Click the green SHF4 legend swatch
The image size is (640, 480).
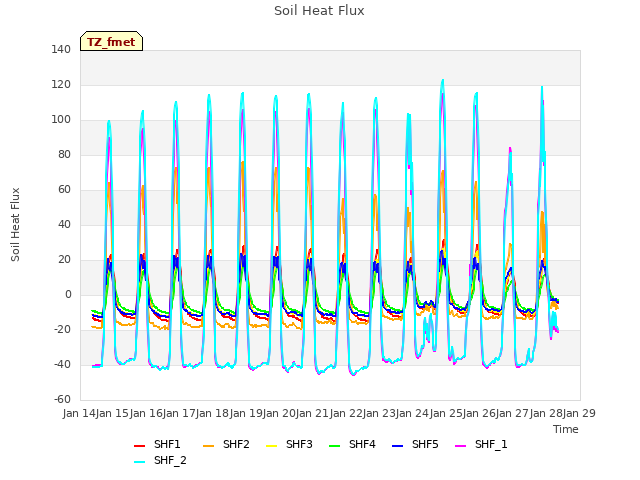pyautogui.click(x=334, y=445)
